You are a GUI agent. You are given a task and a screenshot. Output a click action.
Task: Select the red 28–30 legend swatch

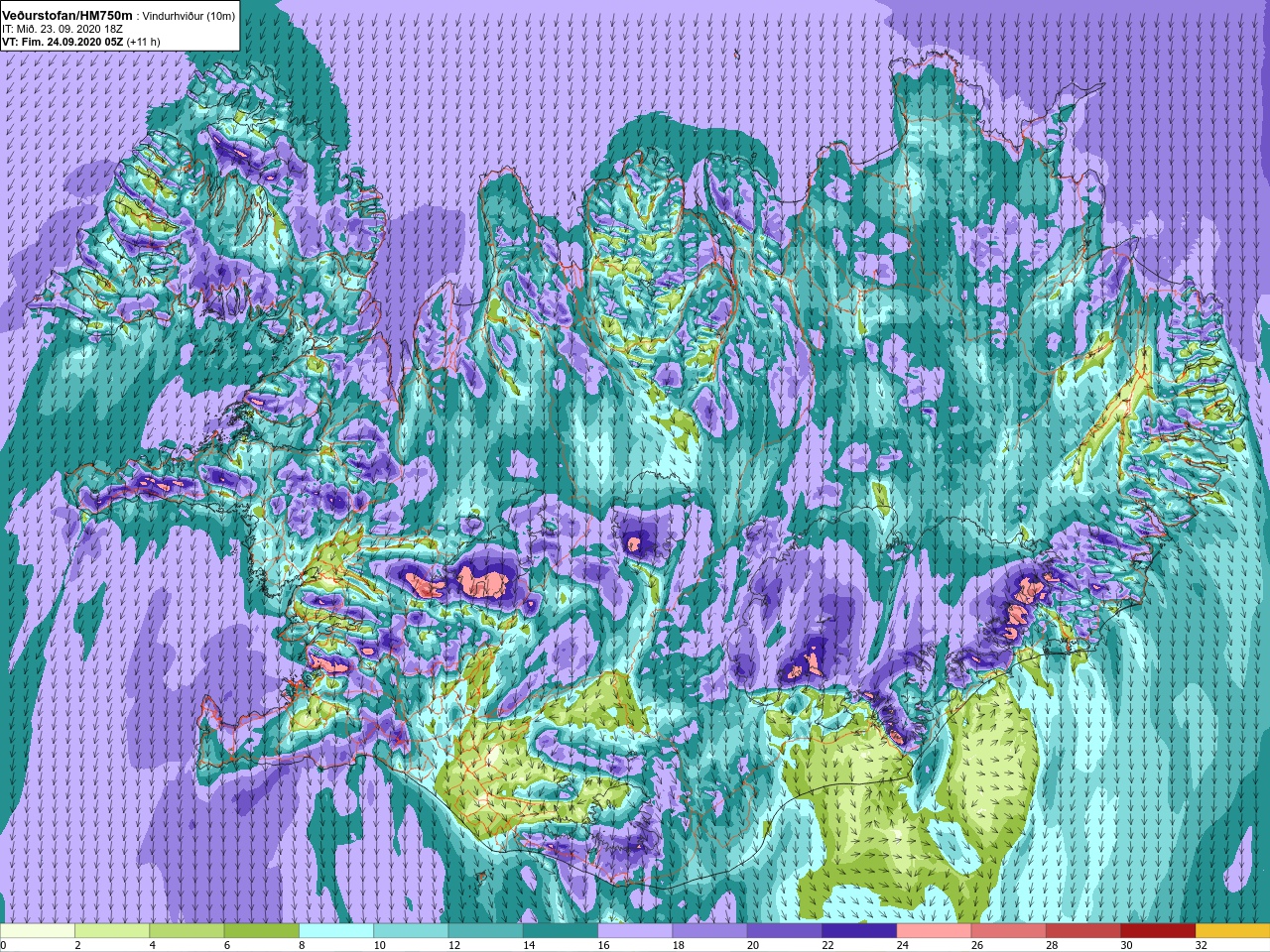(x=1082, y=931)
